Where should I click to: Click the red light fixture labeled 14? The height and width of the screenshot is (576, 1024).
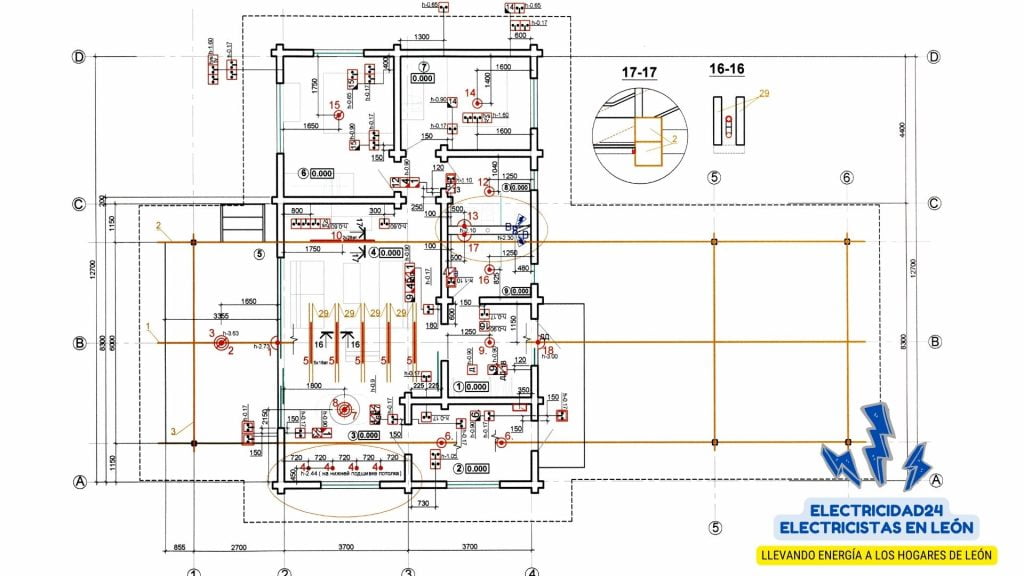(x=477, y=102)
